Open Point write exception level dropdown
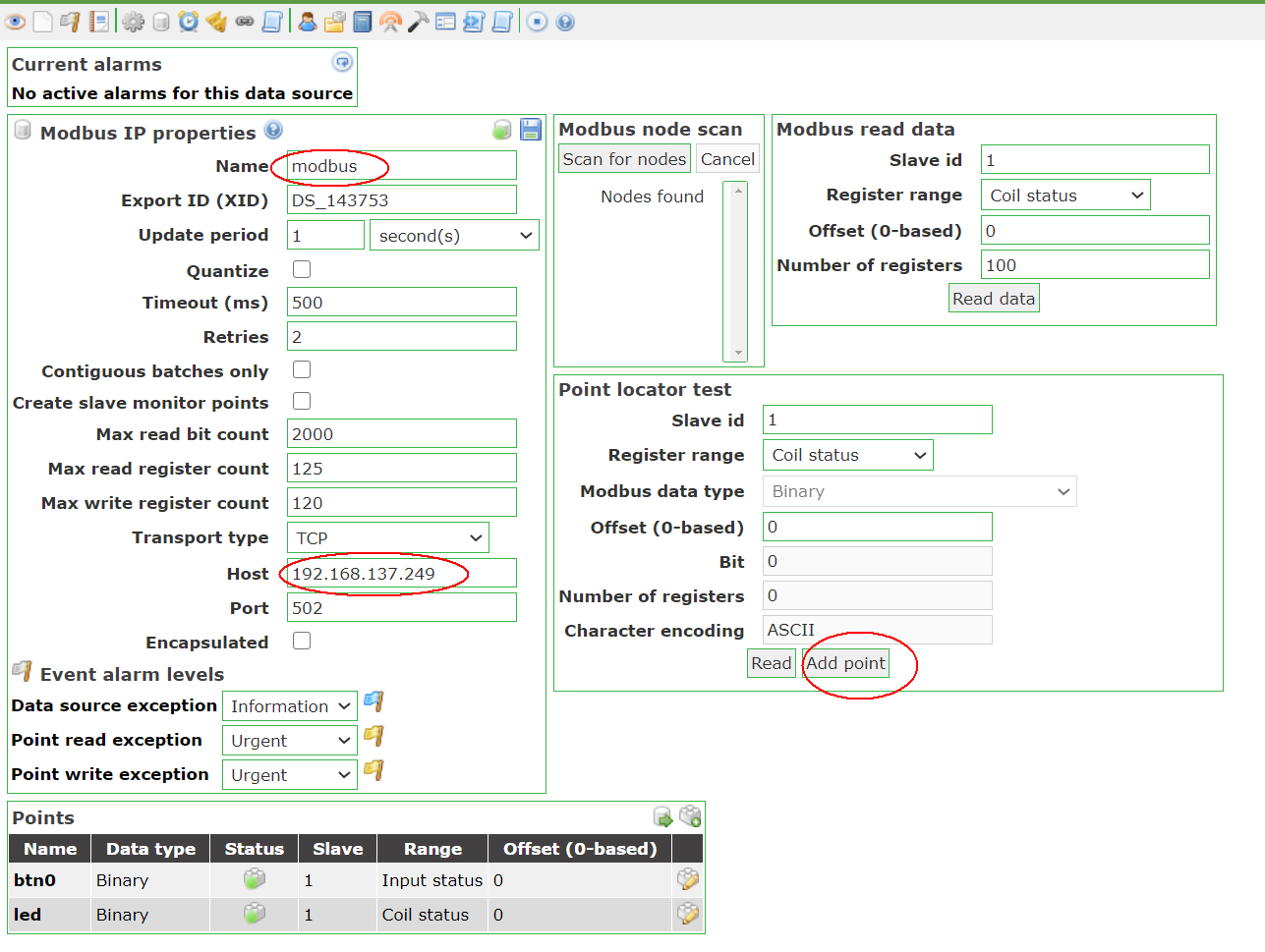 click(x=290, y=775)
